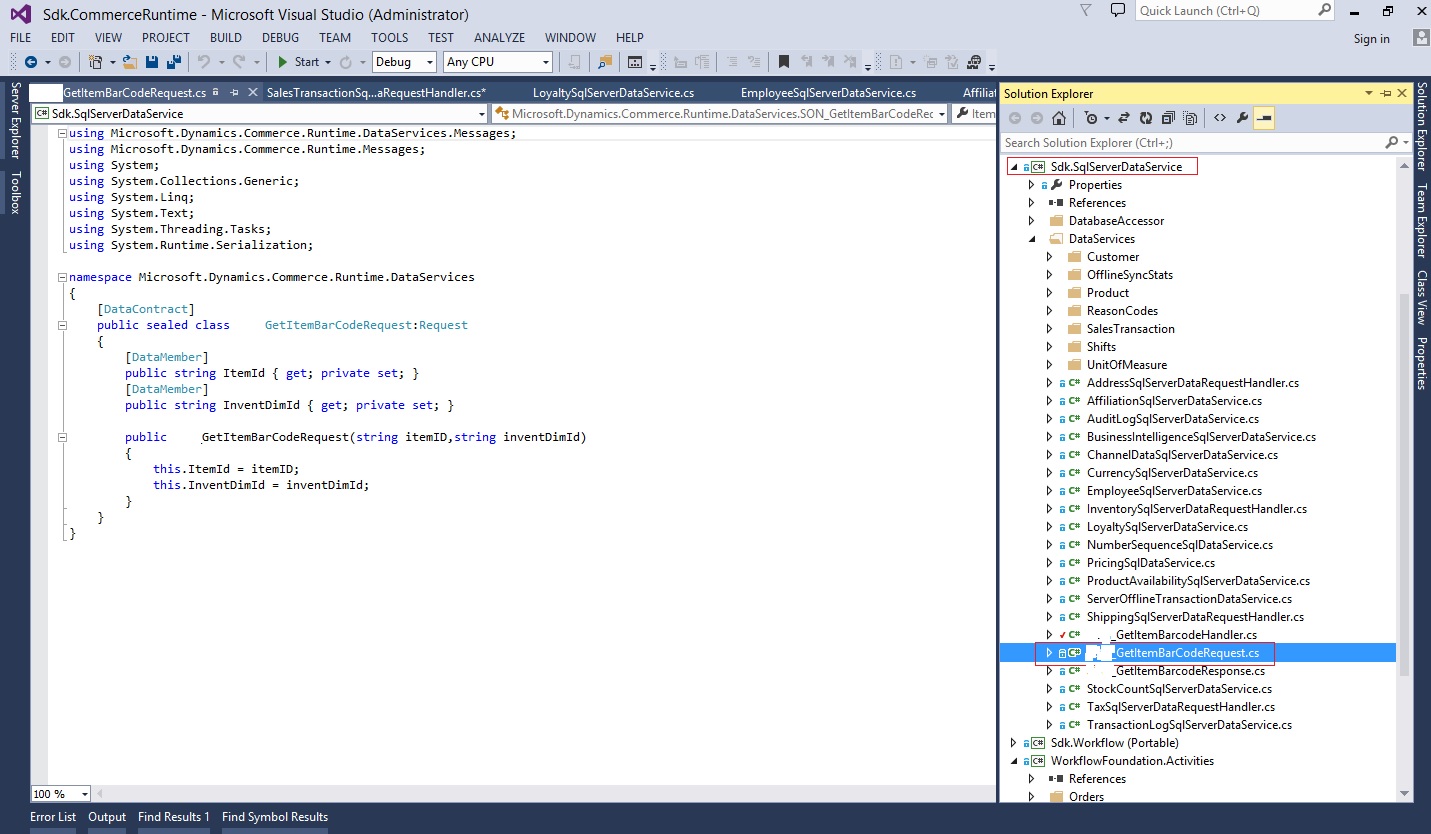
Task: Click the Save All toolbar icon
Action: 173,62
